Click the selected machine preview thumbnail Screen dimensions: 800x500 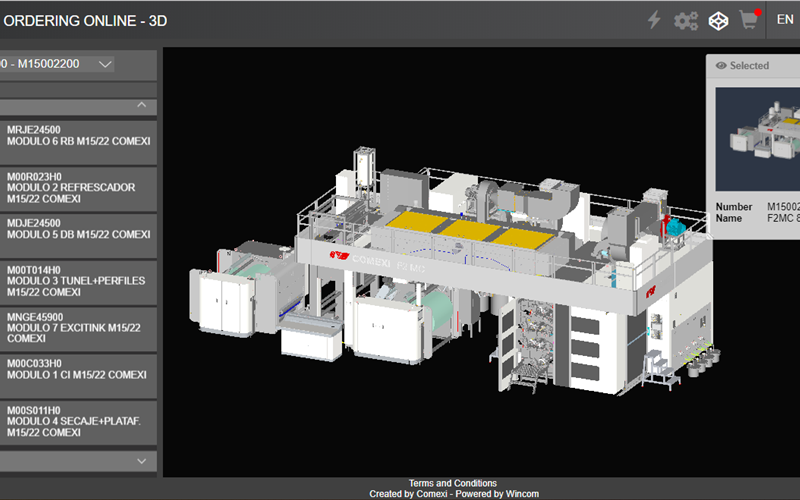[x=760, y=140]
